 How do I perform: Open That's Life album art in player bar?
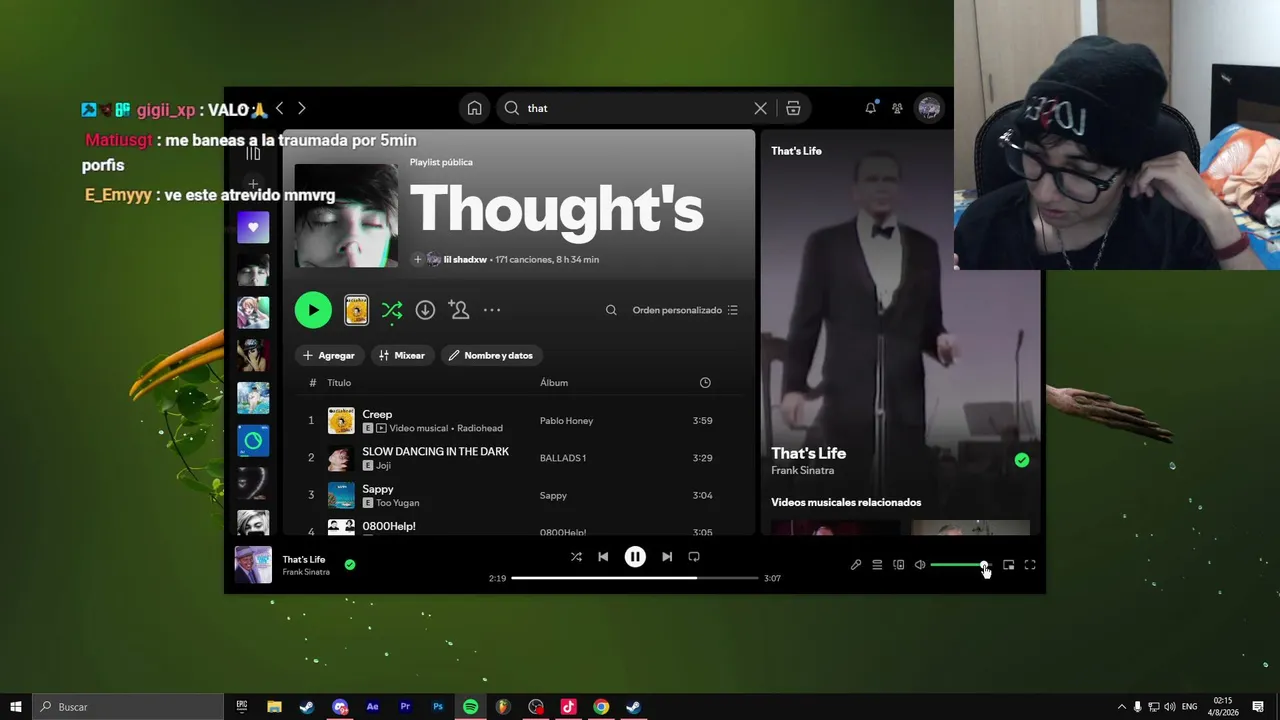click(x=253, y=565)
